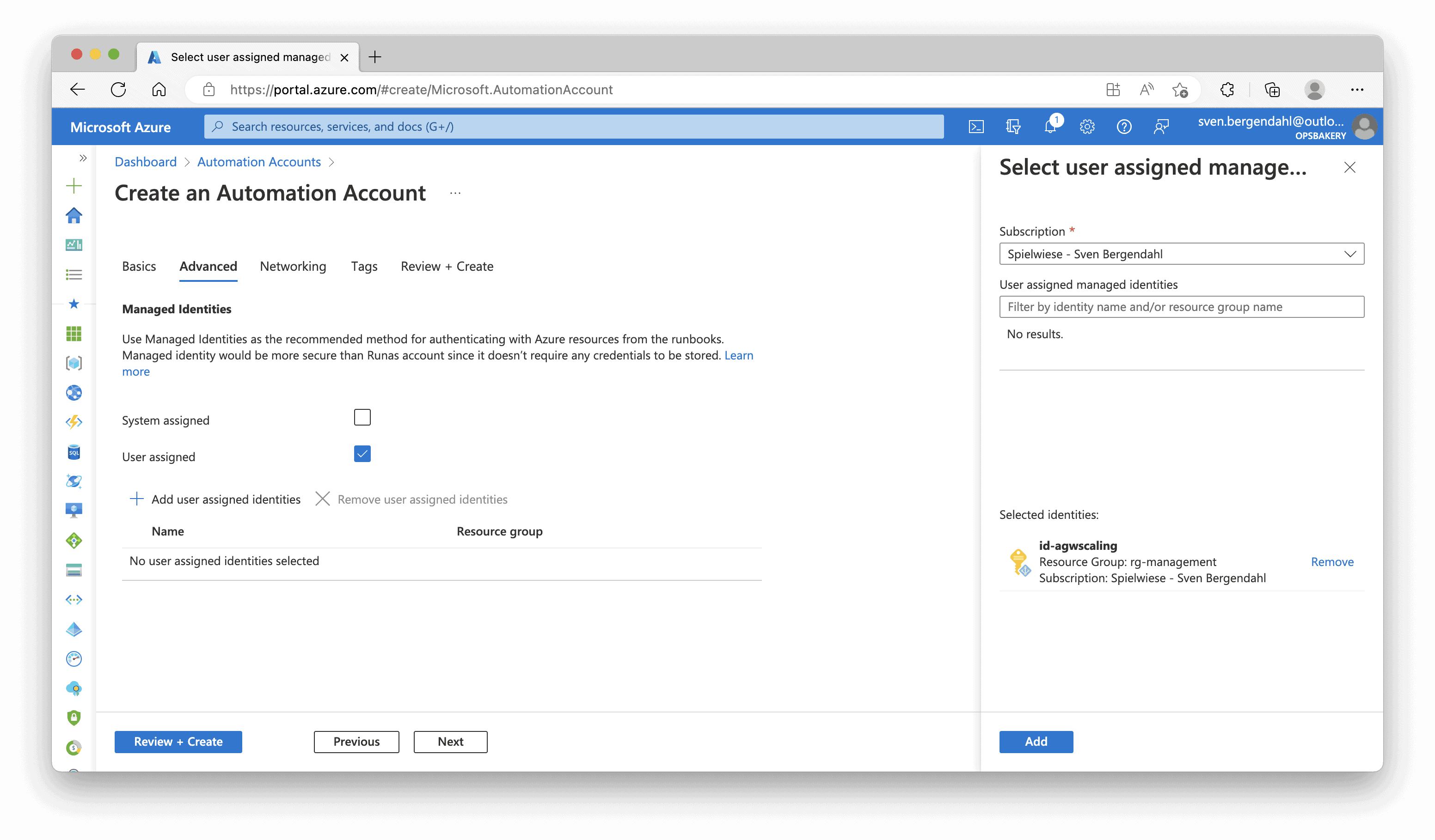Switch to the Tags tab

364,266
